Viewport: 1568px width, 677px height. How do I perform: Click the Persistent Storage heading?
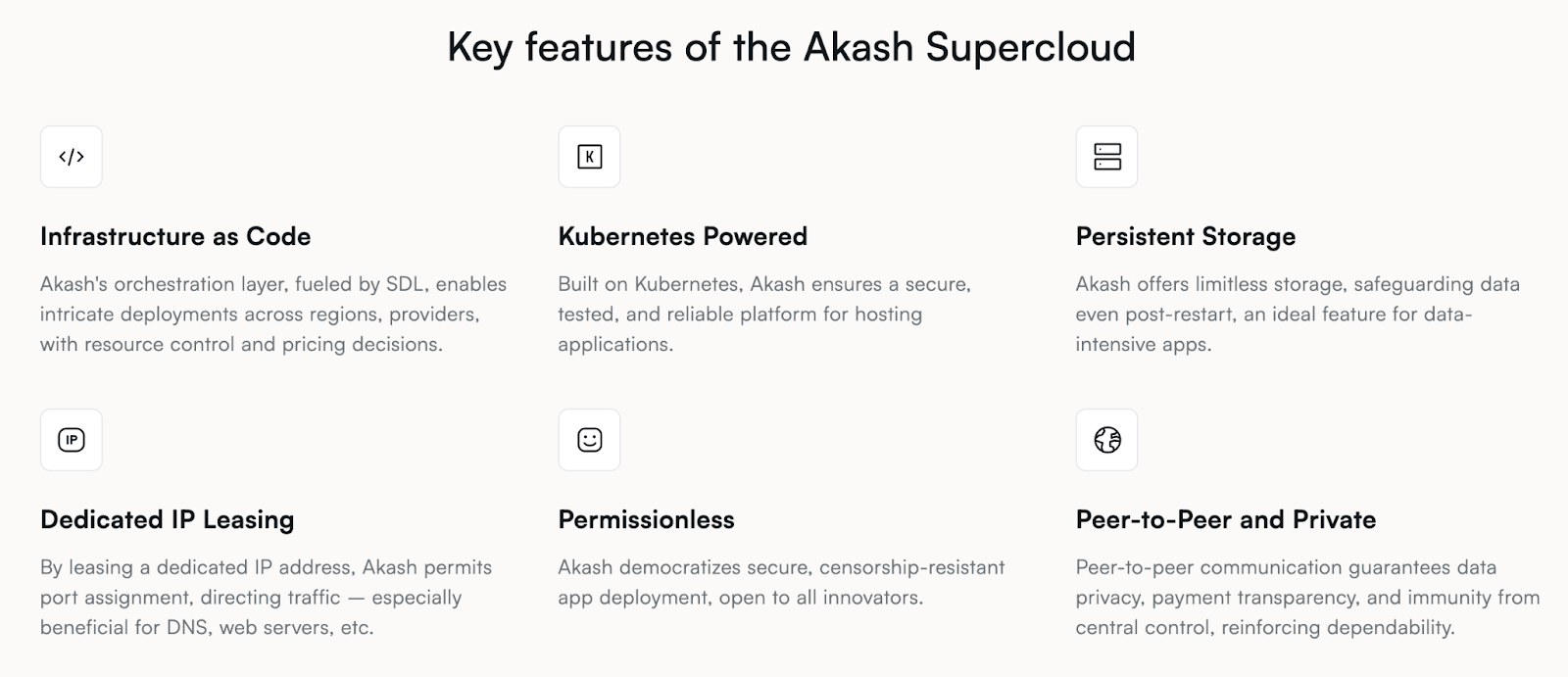[1185, 236]
